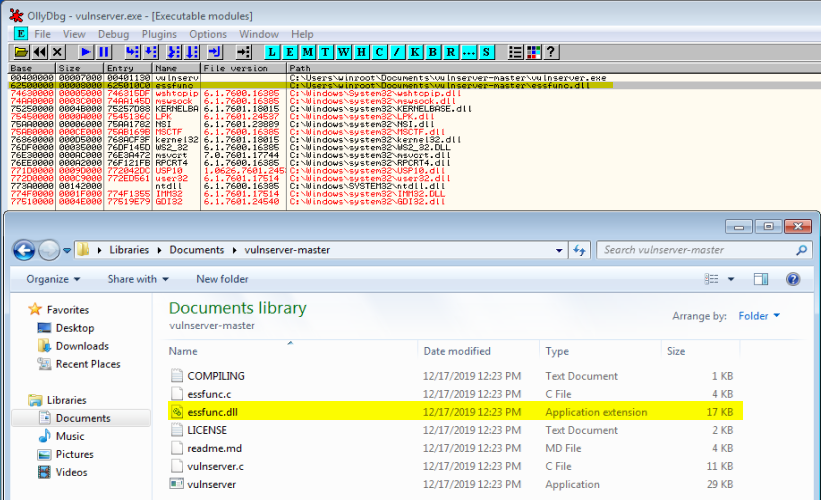
Task: Select Music under Libraries
Action: pyautogui.click(x=70, y=436)
